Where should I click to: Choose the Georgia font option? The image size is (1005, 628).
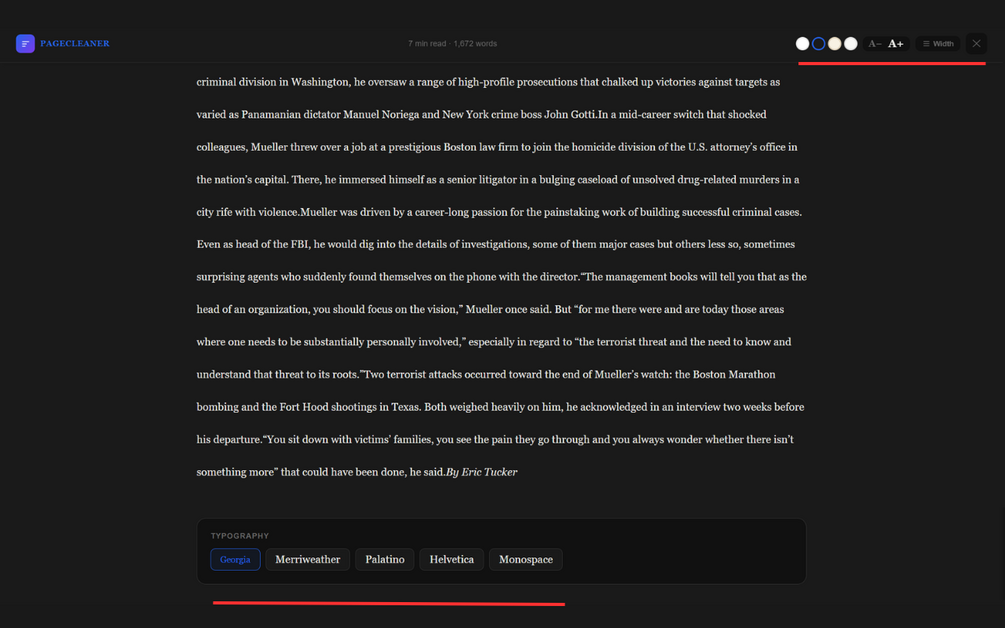(x=235, y=559)
